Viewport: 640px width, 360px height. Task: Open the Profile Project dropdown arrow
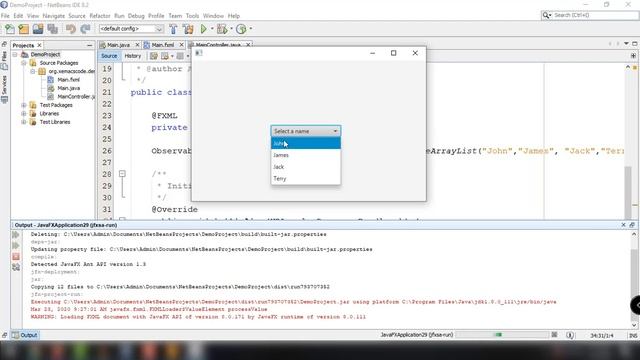(251, 29)
